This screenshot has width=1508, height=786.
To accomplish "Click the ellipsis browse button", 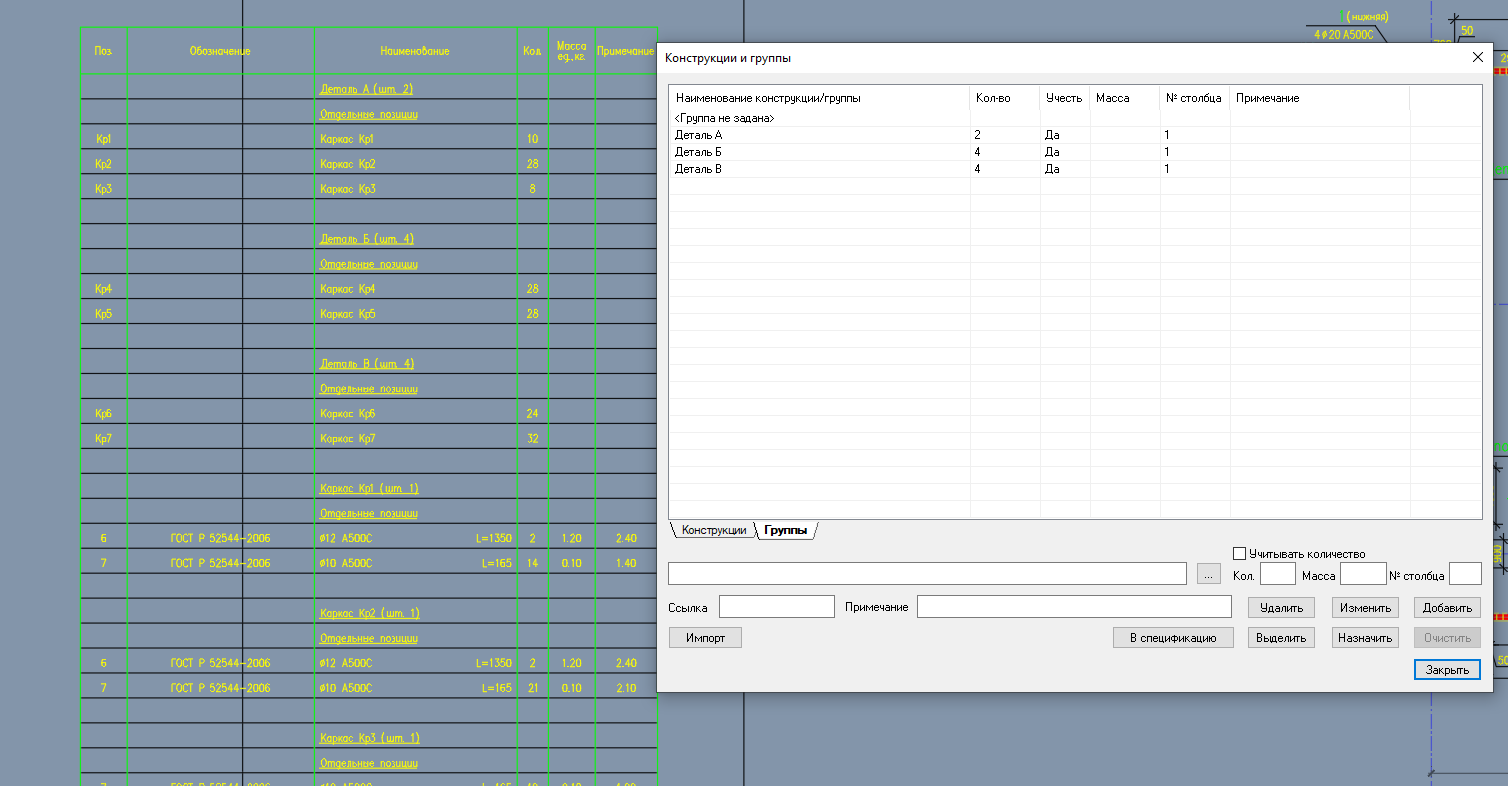I will click(x=1209, y=574).
